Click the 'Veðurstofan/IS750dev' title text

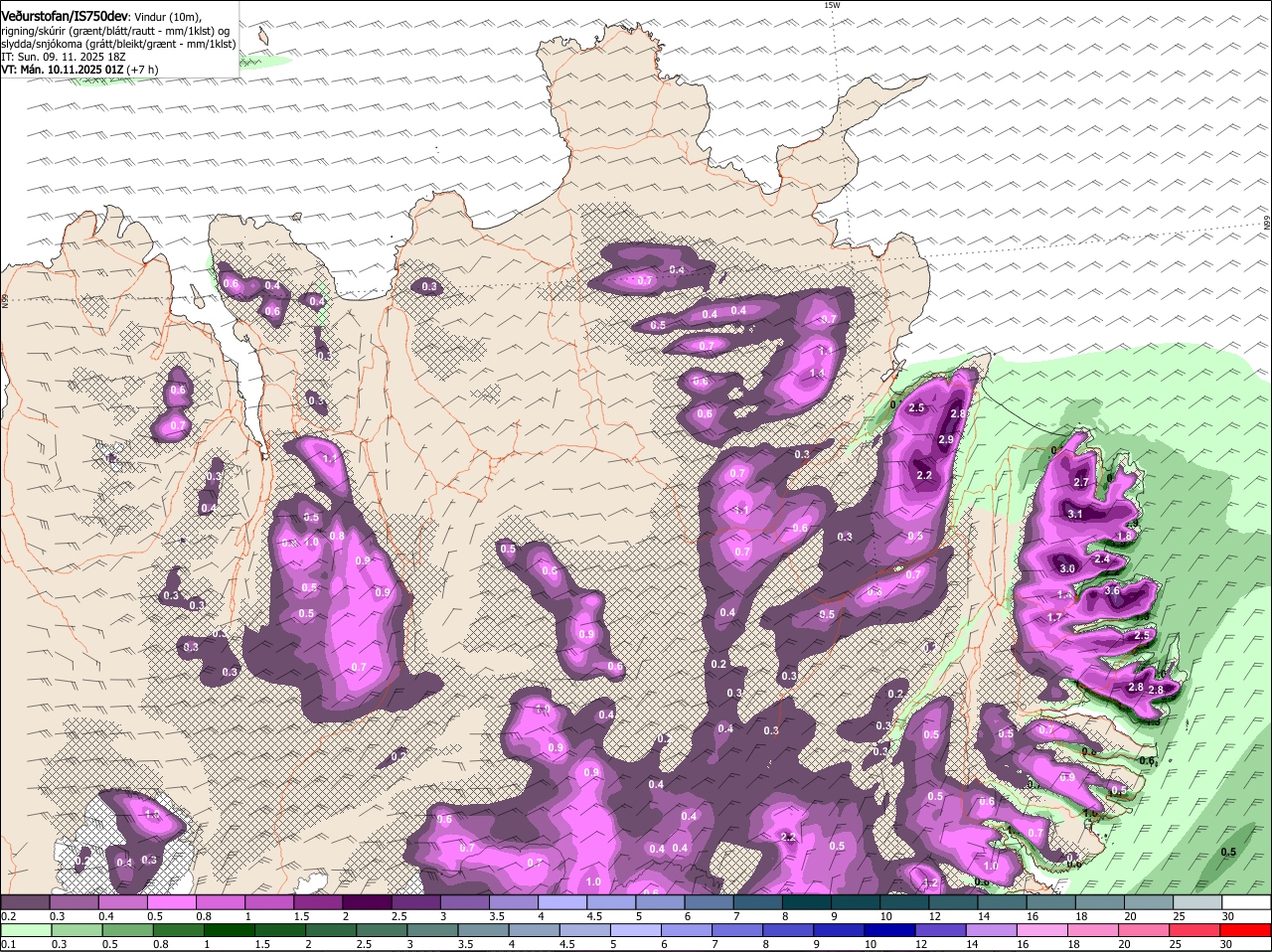click(x=65, y=17)
